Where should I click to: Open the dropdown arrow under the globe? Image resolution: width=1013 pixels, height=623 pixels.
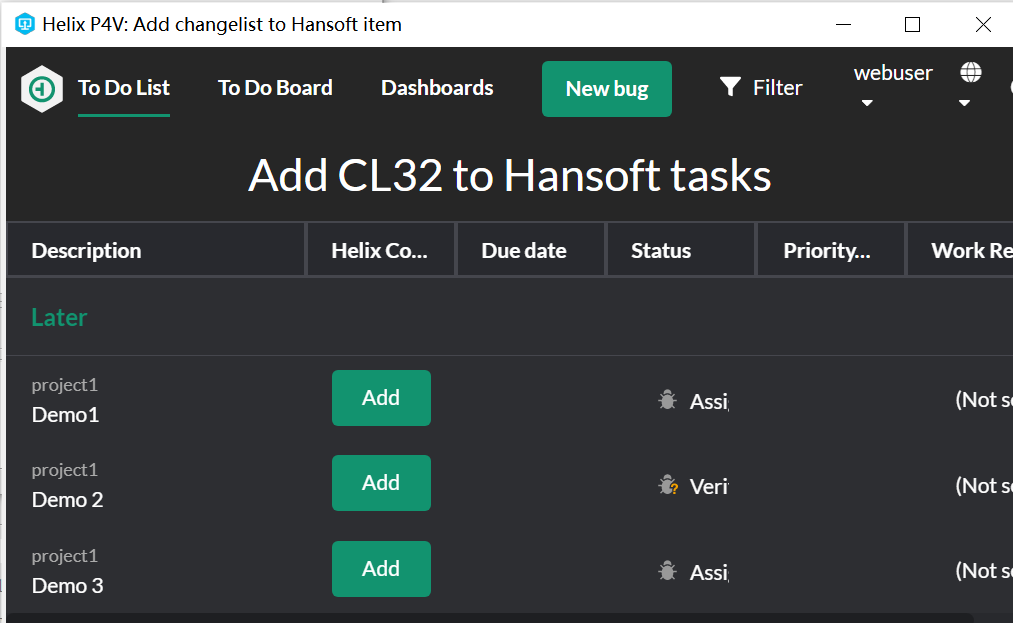(964, 103)
